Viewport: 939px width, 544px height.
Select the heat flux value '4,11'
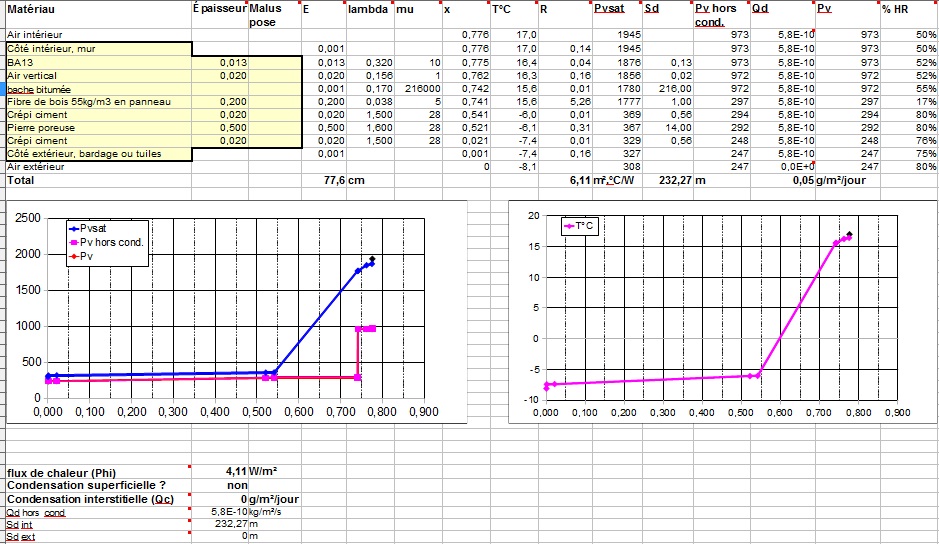(220, 472)
